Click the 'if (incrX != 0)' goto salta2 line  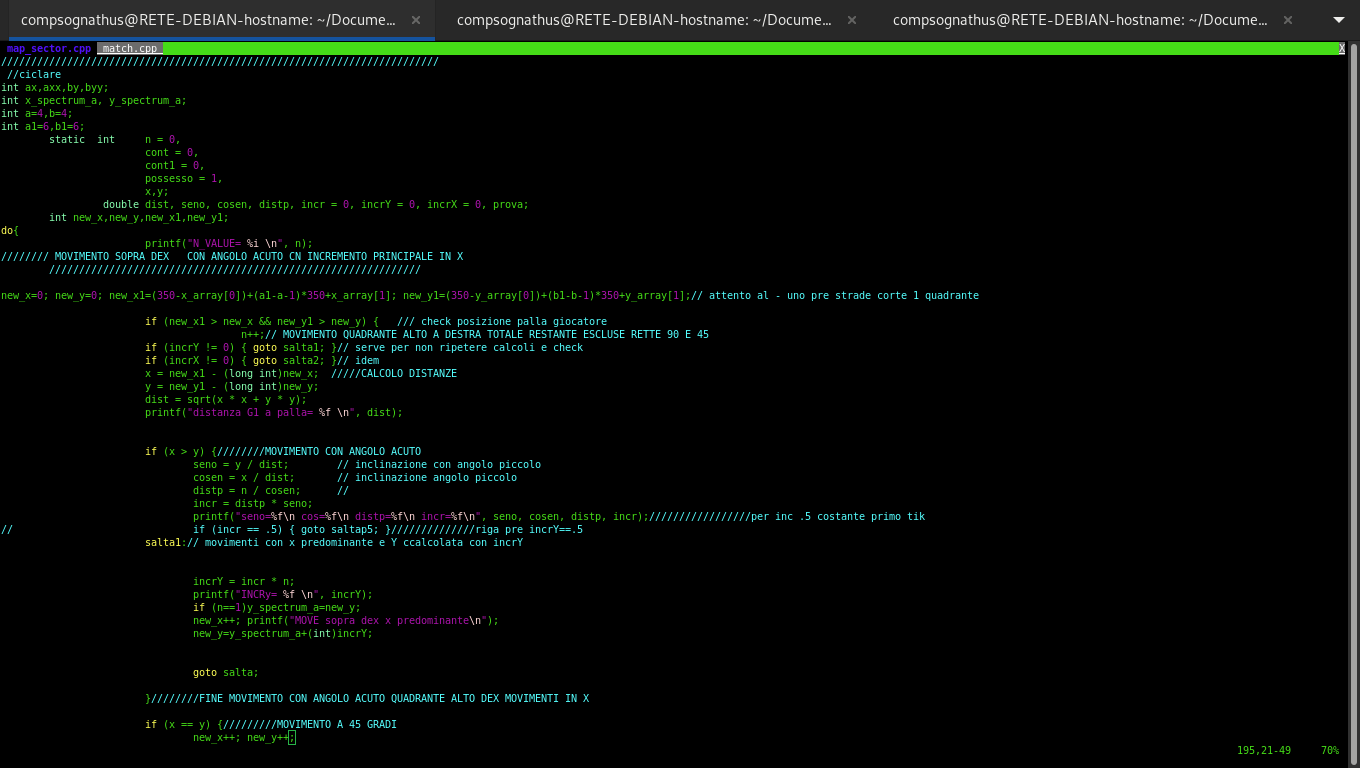[x=262, y=360]
